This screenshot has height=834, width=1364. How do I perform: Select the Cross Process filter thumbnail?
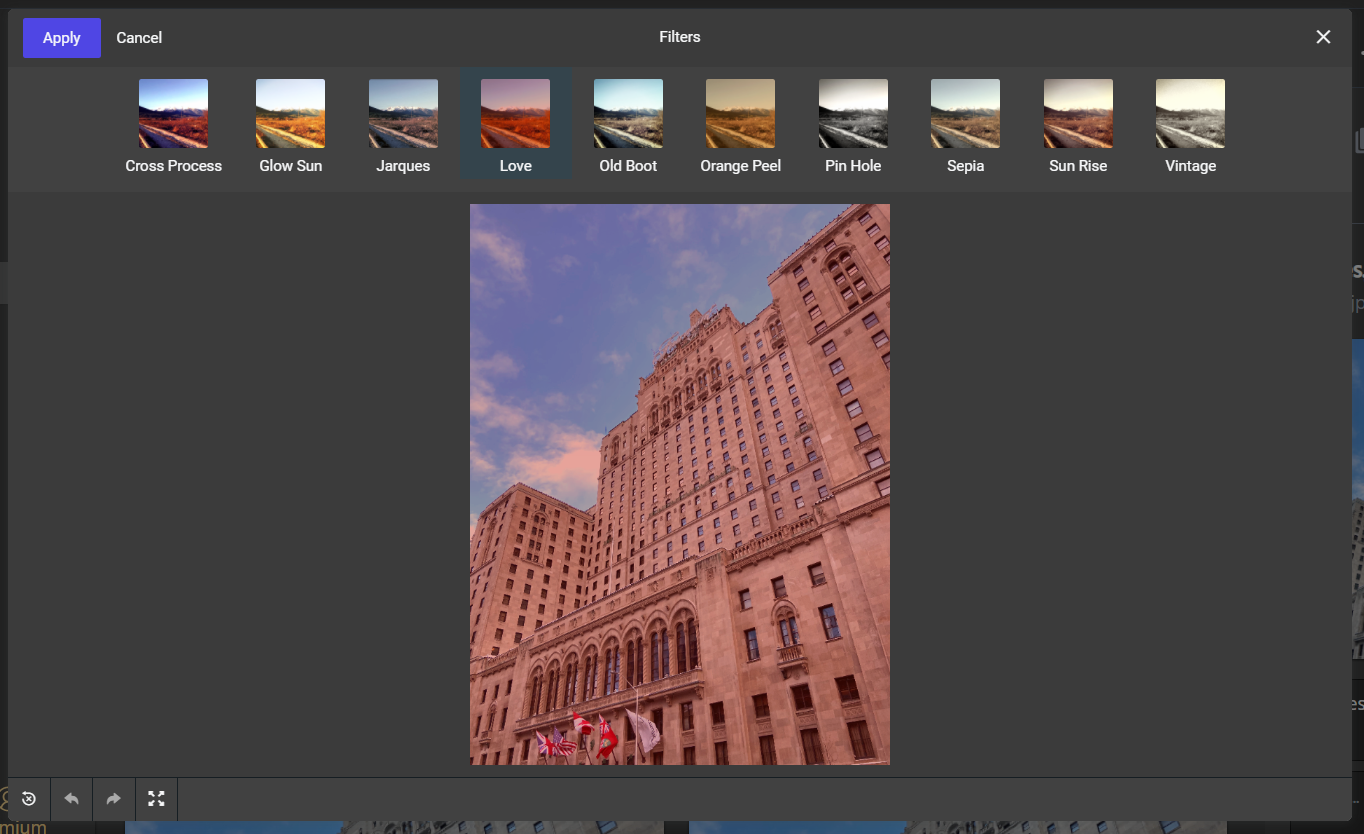pyautogui.click(x=174, y=114)
